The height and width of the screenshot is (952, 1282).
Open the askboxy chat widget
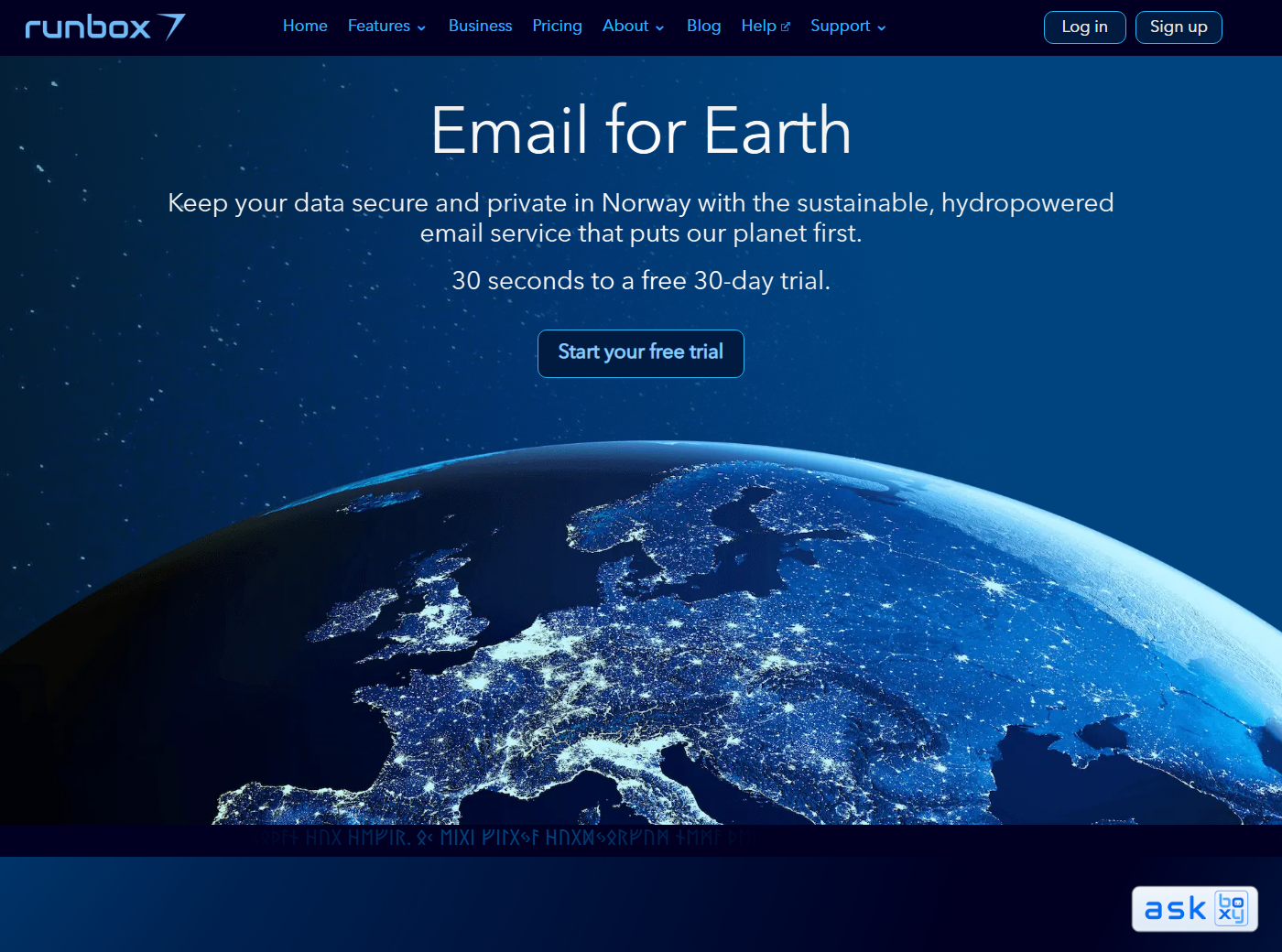tap(1195, 909)
